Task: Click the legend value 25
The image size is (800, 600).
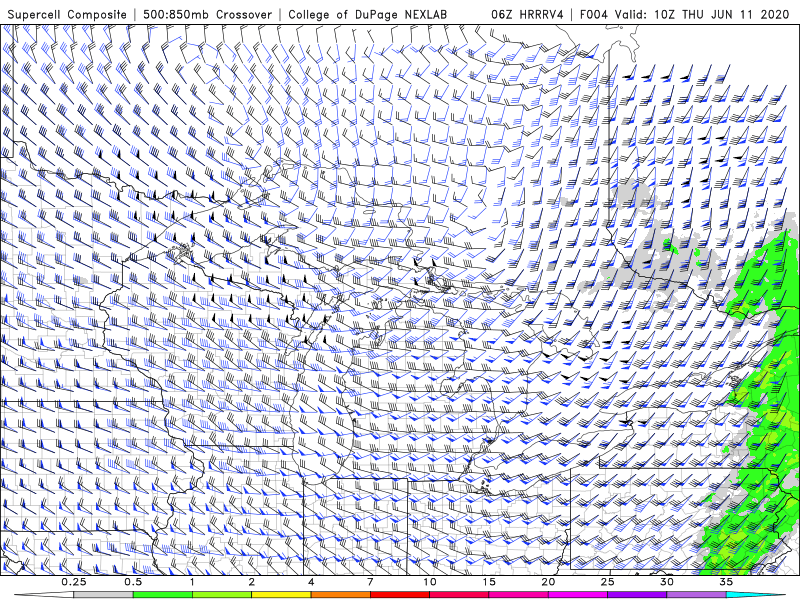Action: coord(608,582)
